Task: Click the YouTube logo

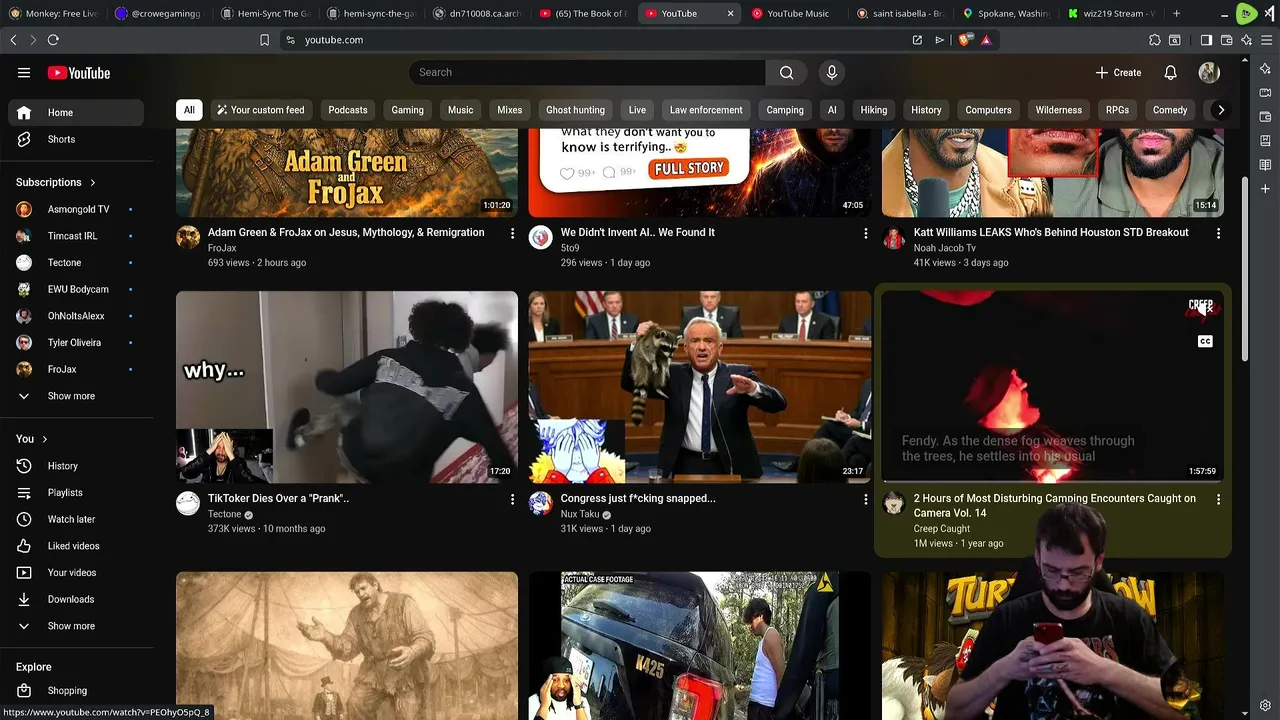Action: tap(79, 73)
